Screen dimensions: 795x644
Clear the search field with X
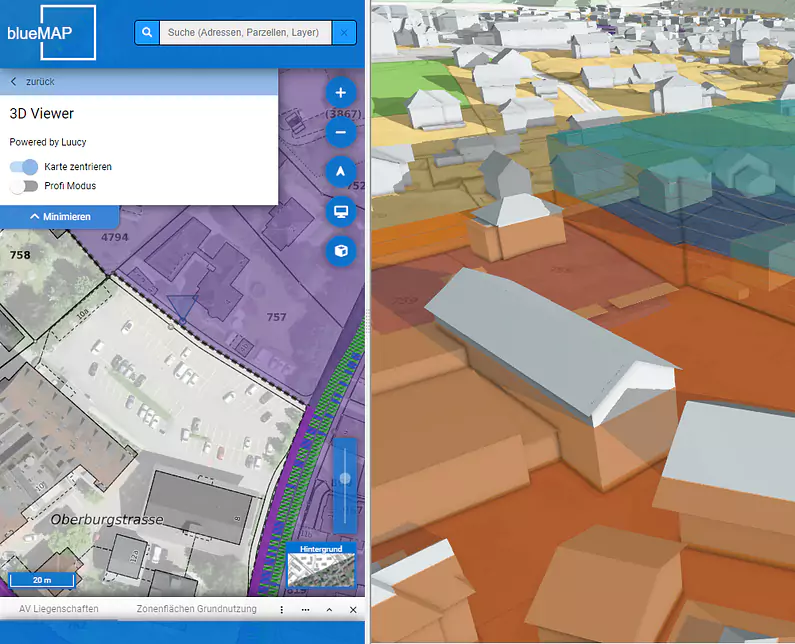pyautogui.click(x=344, y=33)
